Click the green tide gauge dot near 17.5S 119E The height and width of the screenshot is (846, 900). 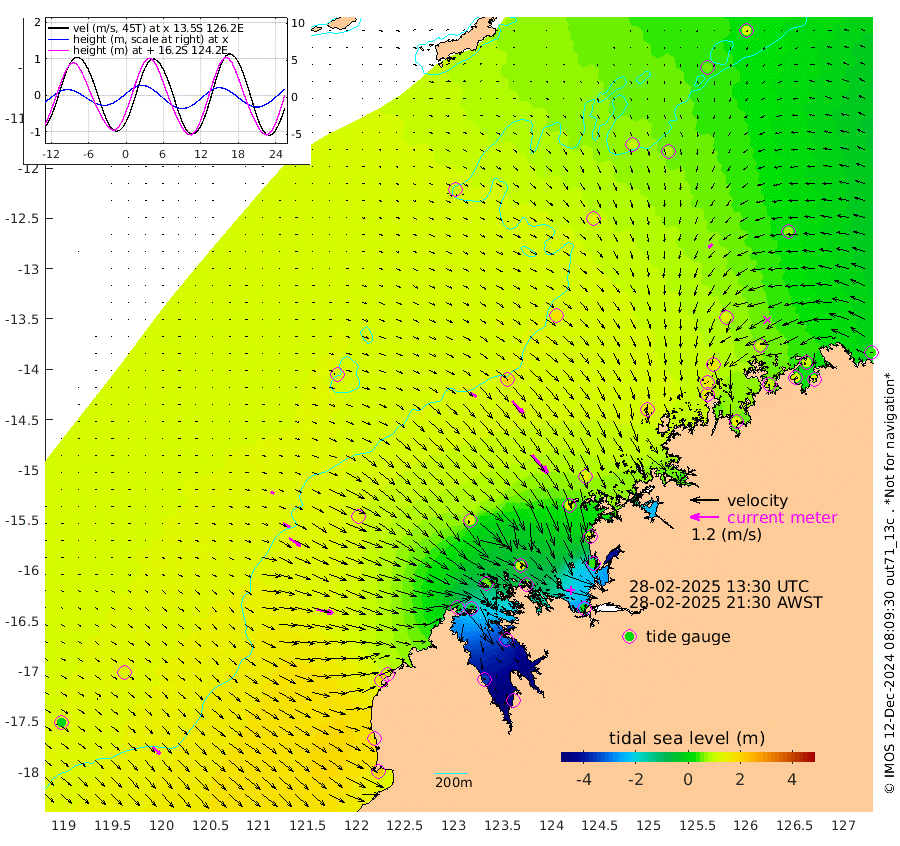61,722
